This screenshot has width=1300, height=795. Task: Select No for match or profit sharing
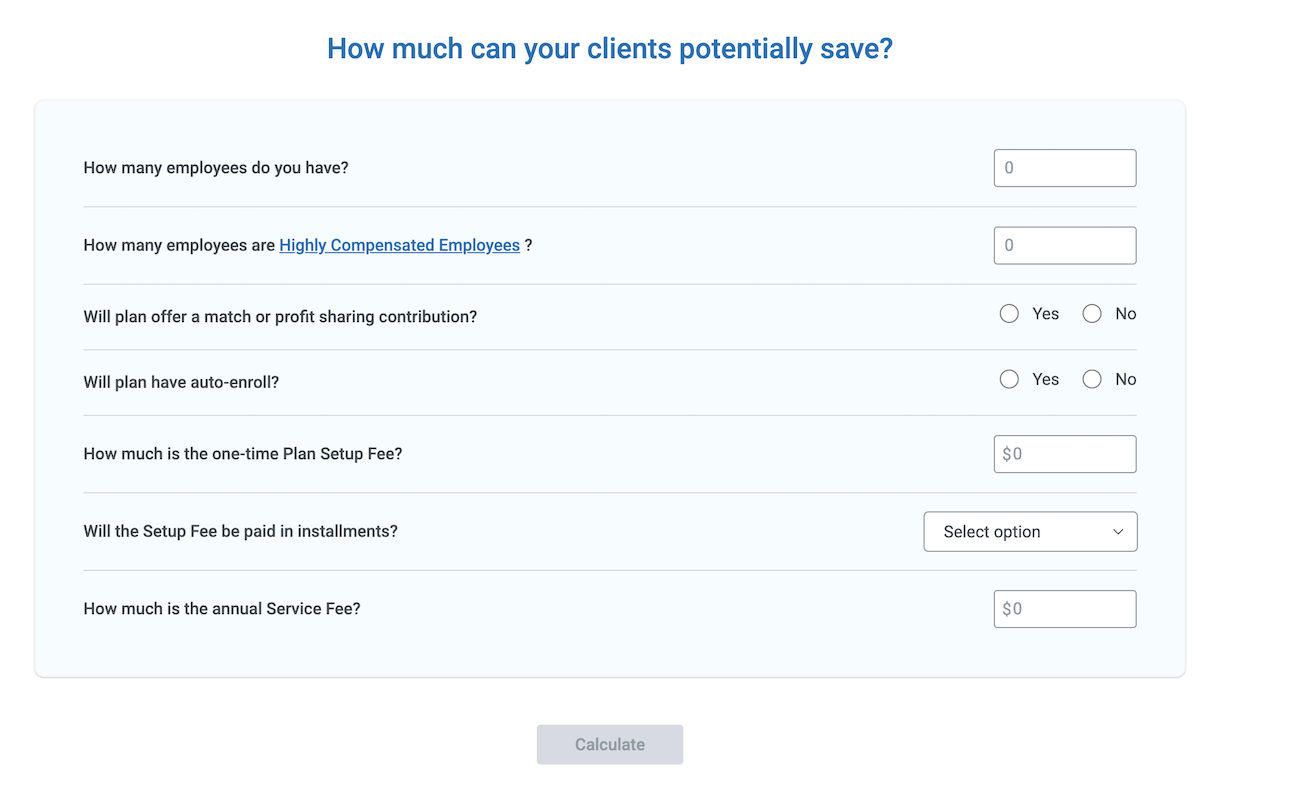pos(1092,314)
